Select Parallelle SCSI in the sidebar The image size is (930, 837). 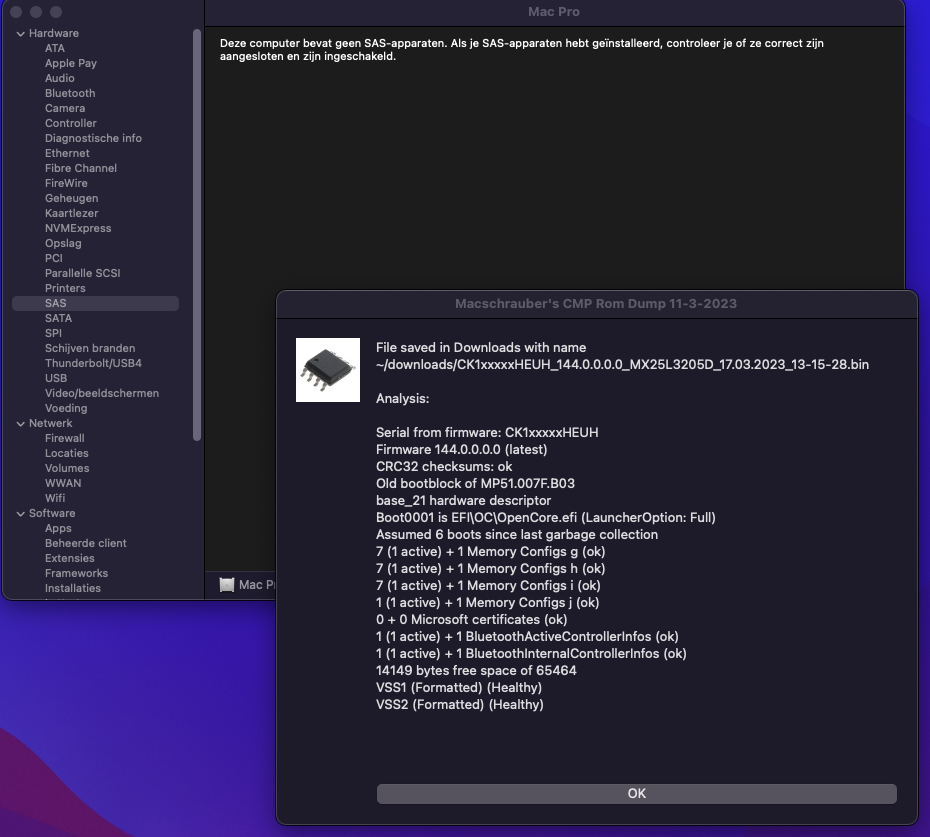coord(82,273)
